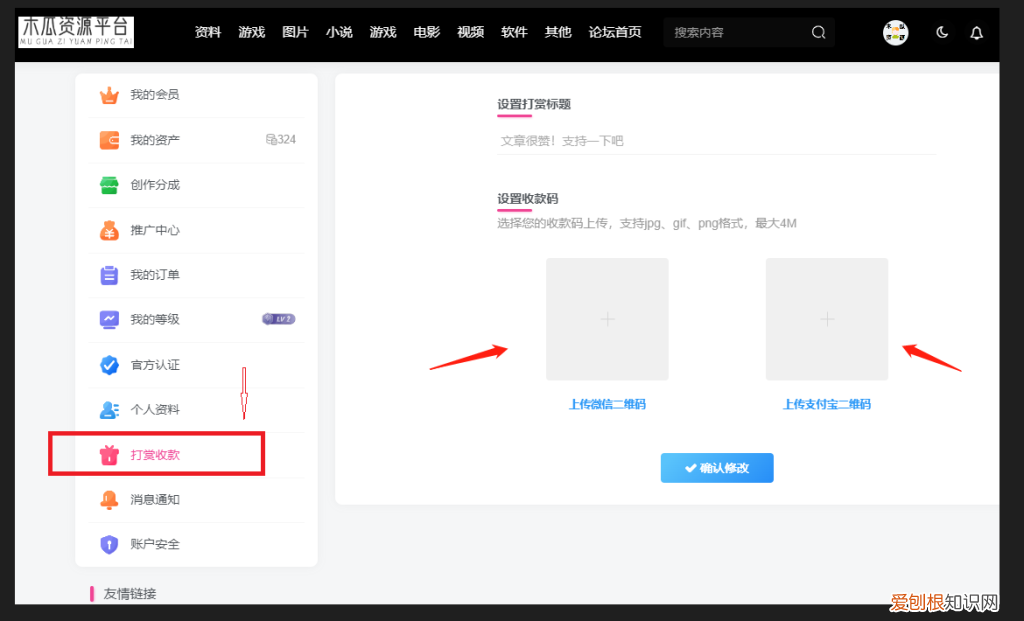This screenshot has height=621, width=1024.
Task: Select the shield icon for 账户安全
Action: tap(108, 544)
